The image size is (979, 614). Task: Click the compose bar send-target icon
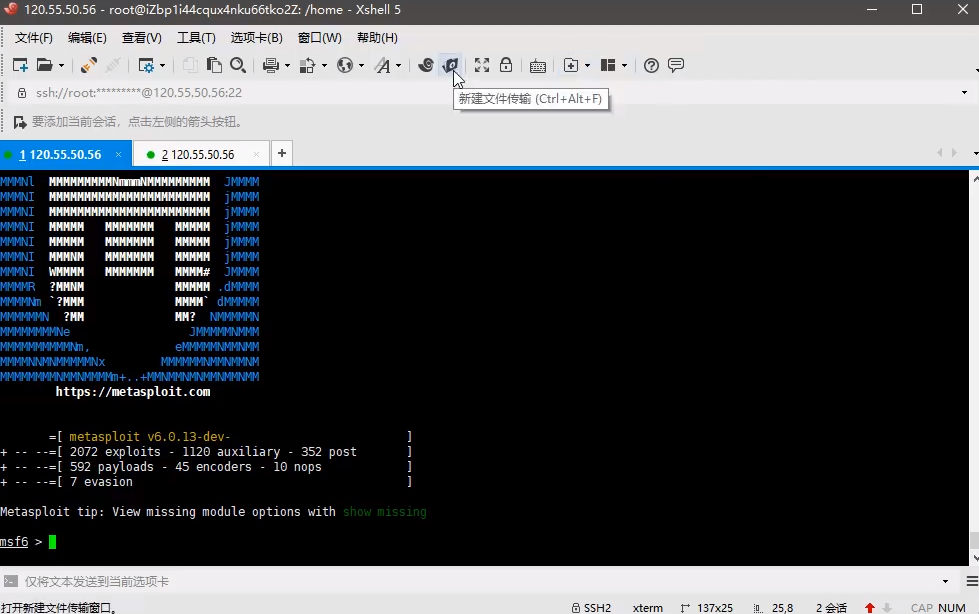11,582
